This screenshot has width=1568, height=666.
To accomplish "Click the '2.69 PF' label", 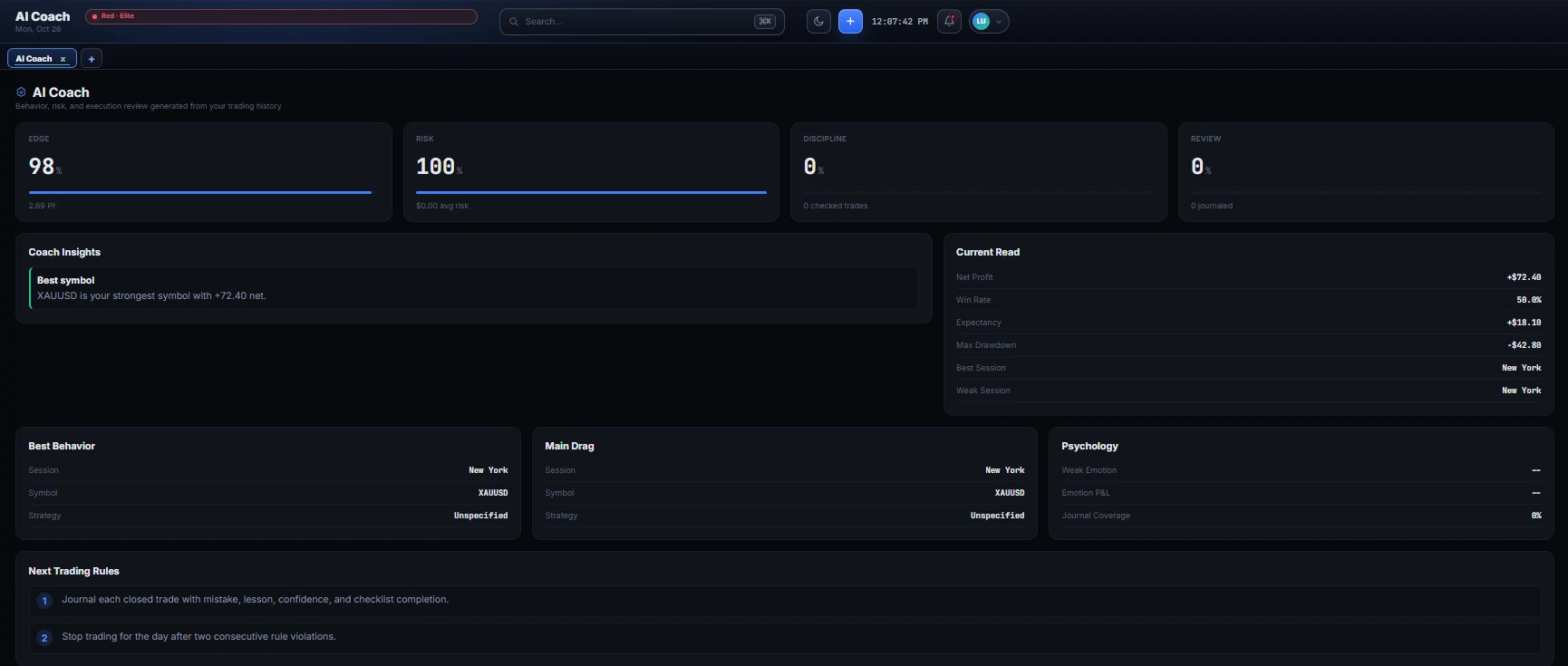I will click(x=42, y=206).
